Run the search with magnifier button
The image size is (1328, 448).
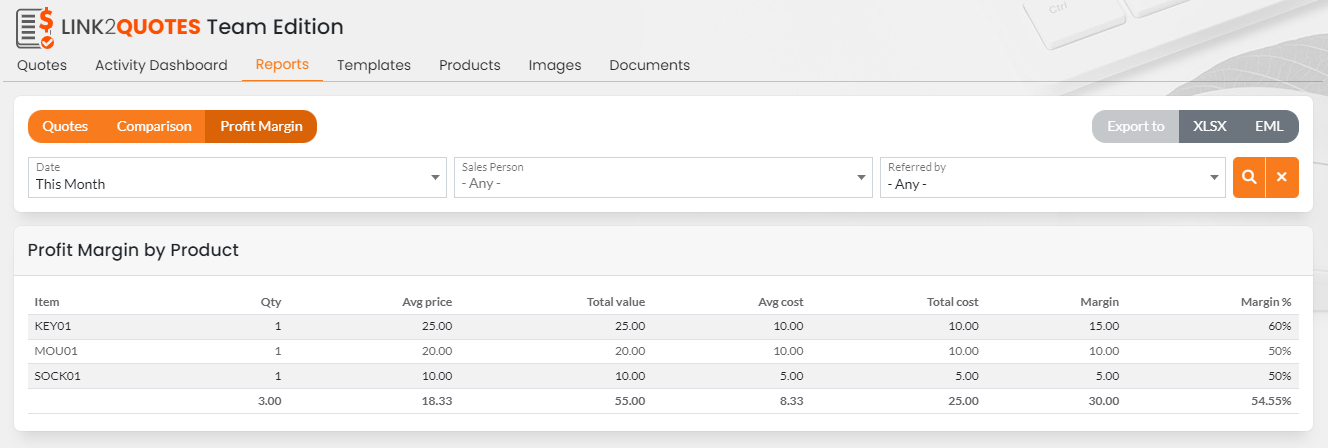(1249, 177)
